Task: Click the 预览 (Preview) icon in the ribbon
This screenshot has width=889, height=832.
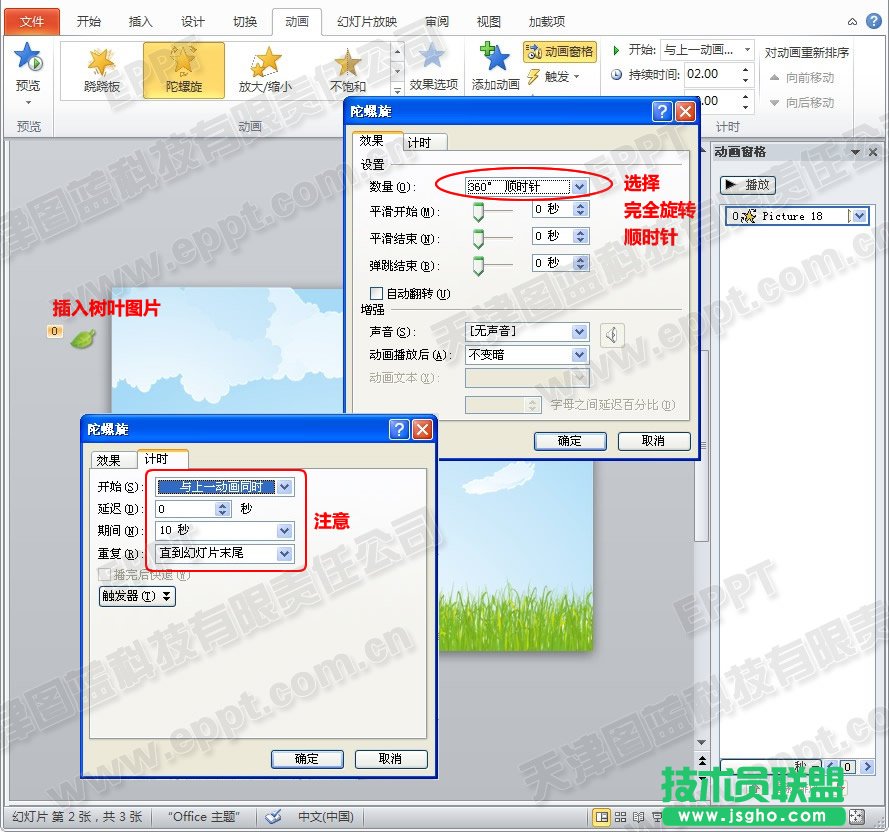Action: pyautogui.click(x=28, y=62)
